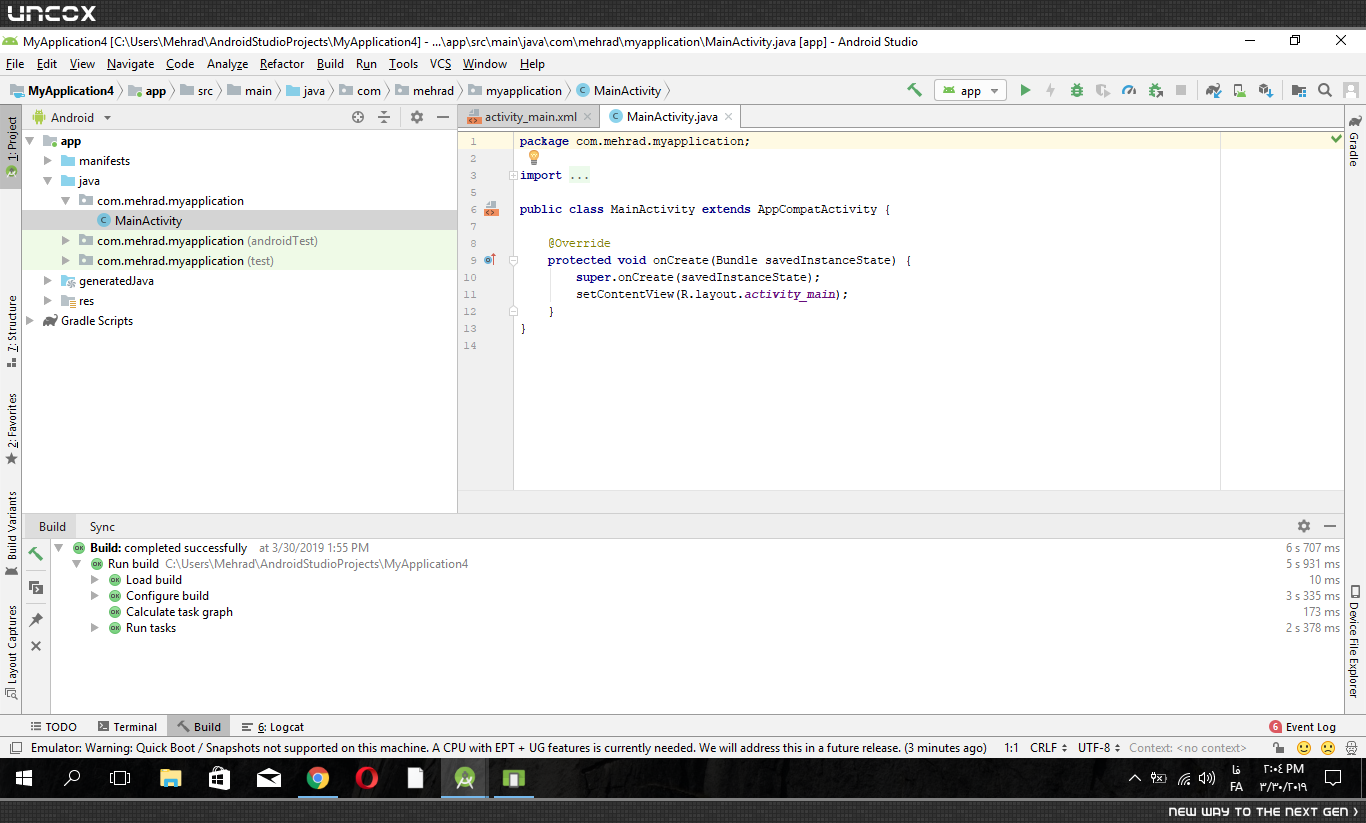Click the Apply Changes lightning icon
Viewport: 1366px width, 823px height.
1050,90
